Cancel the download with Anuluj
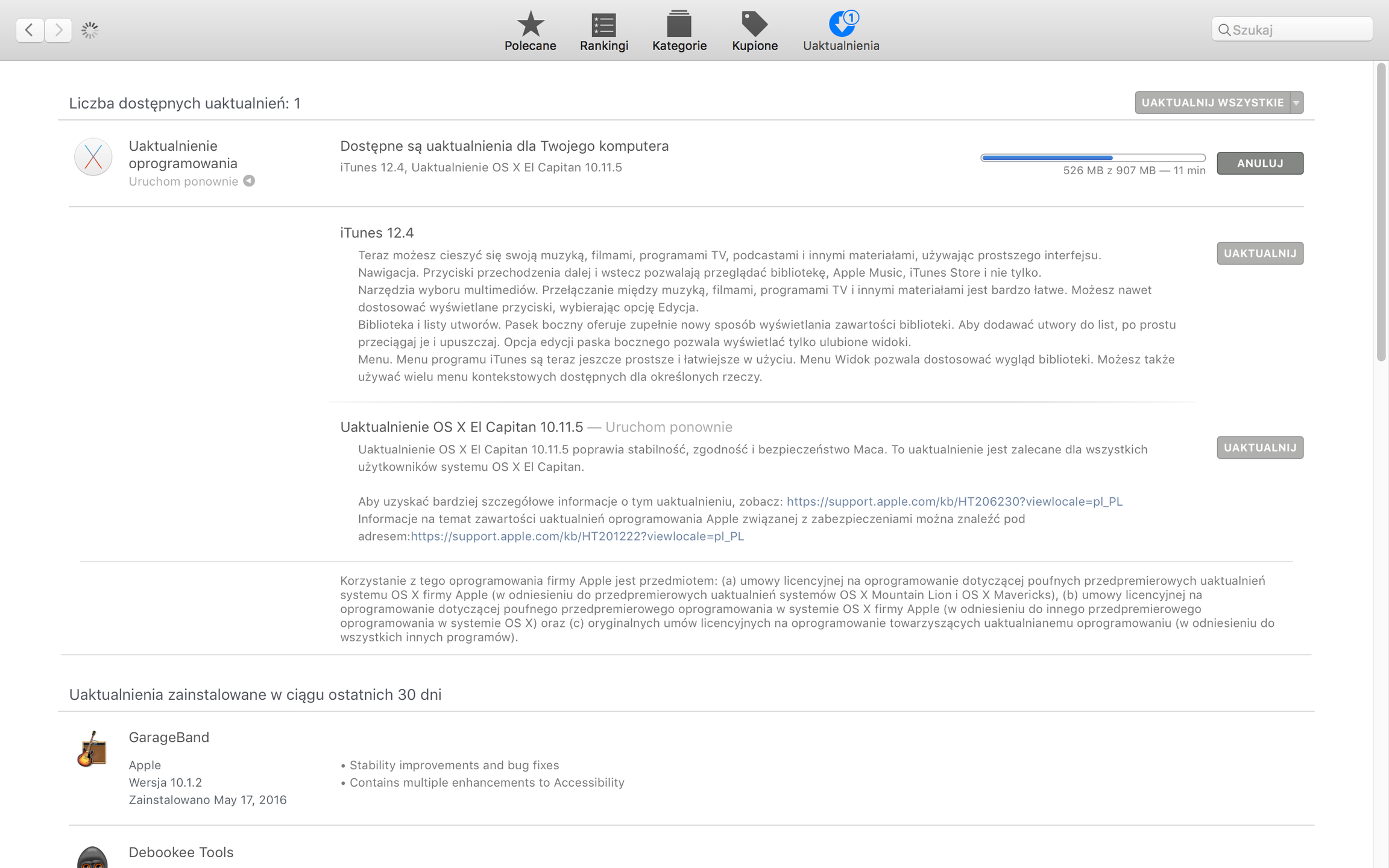1389x868 pixels. tap(1260, 163)
